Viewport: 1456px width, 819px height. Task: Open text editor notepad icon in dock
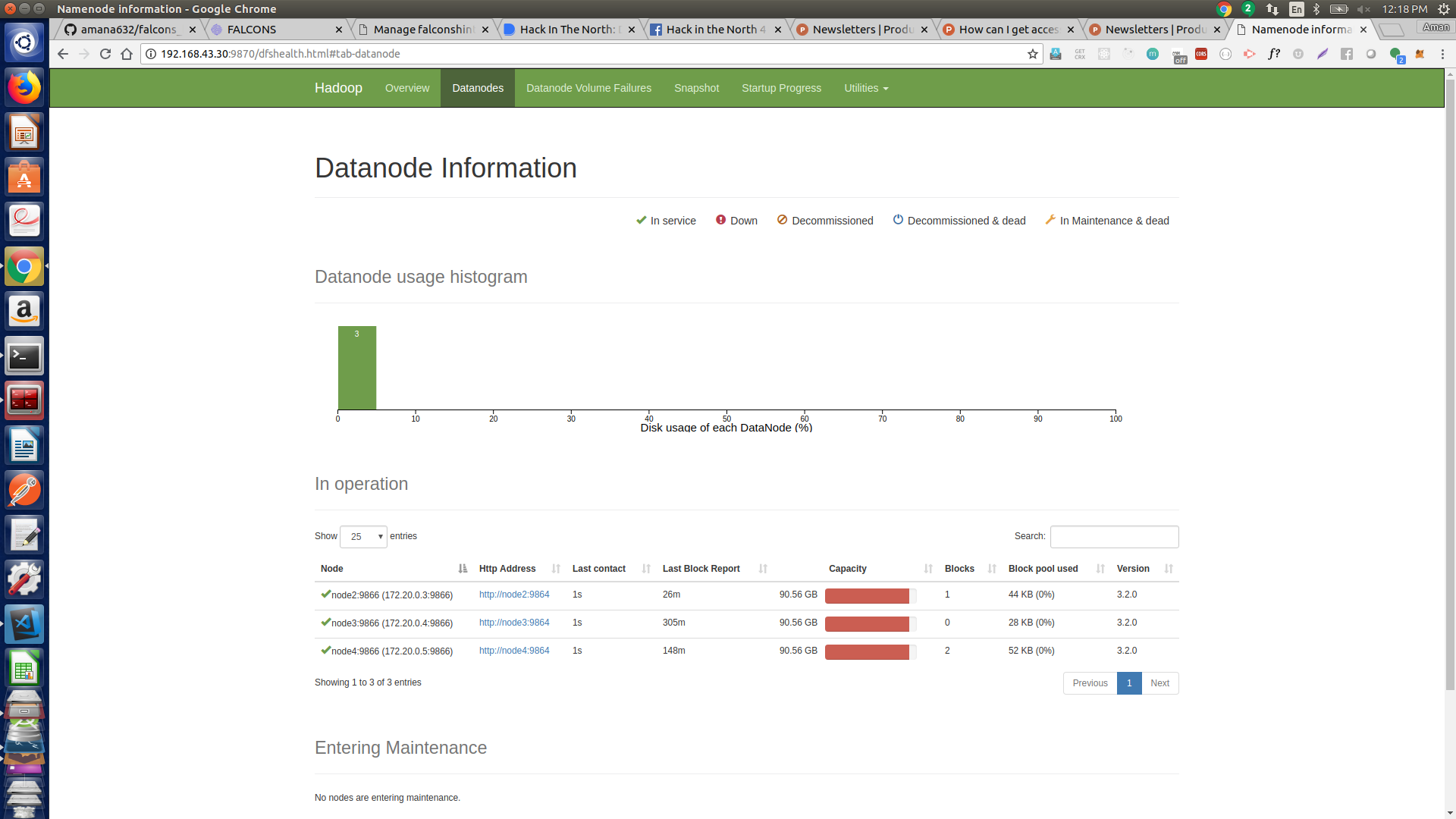[24, 535]
